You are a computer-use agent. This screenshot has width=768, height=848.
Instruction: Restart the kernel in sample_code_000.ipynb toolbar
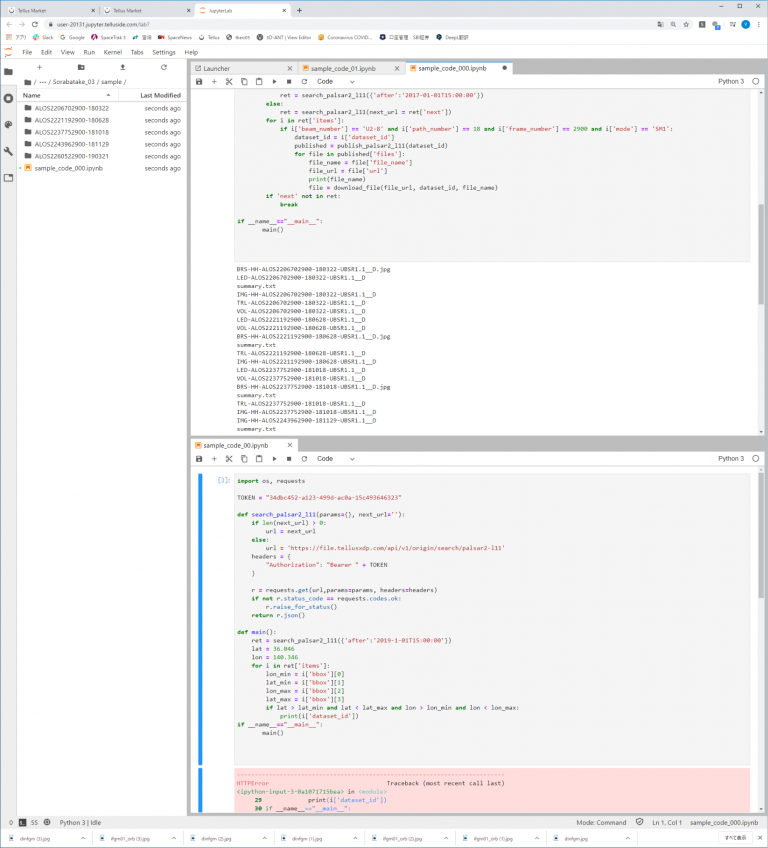coord(304,82)
